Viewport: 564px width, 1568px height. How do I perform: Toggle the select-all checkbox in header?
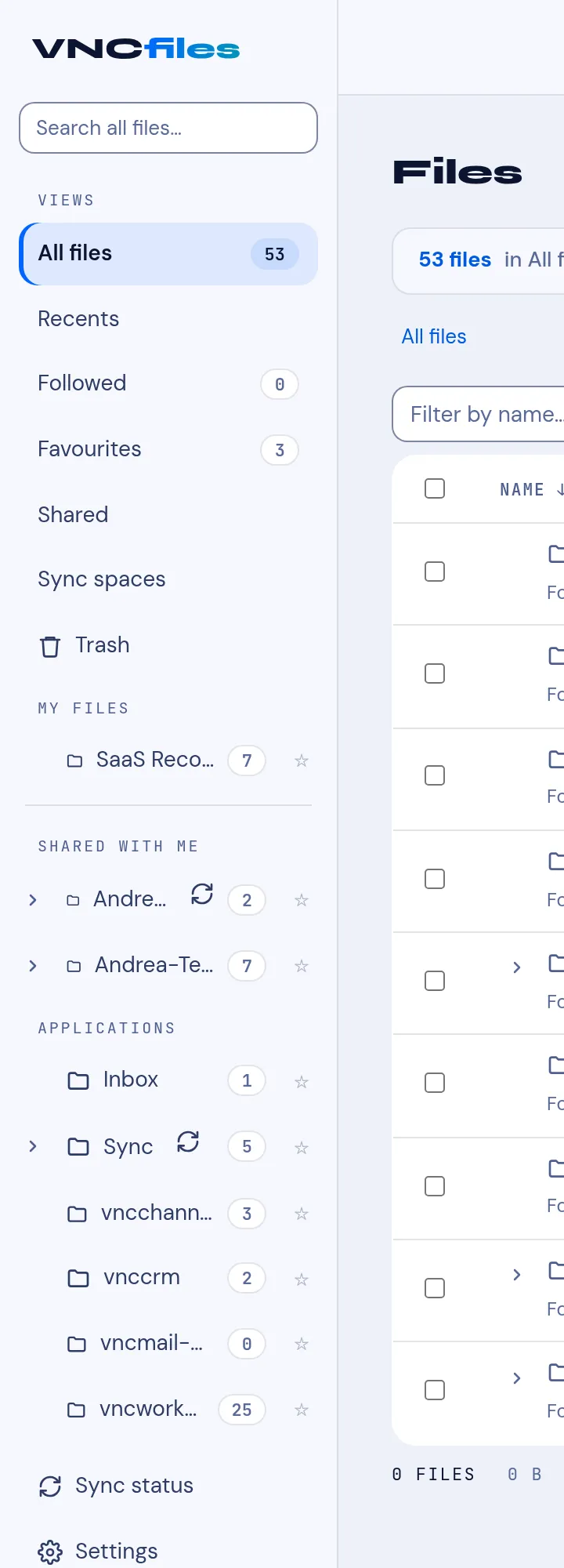435,488
